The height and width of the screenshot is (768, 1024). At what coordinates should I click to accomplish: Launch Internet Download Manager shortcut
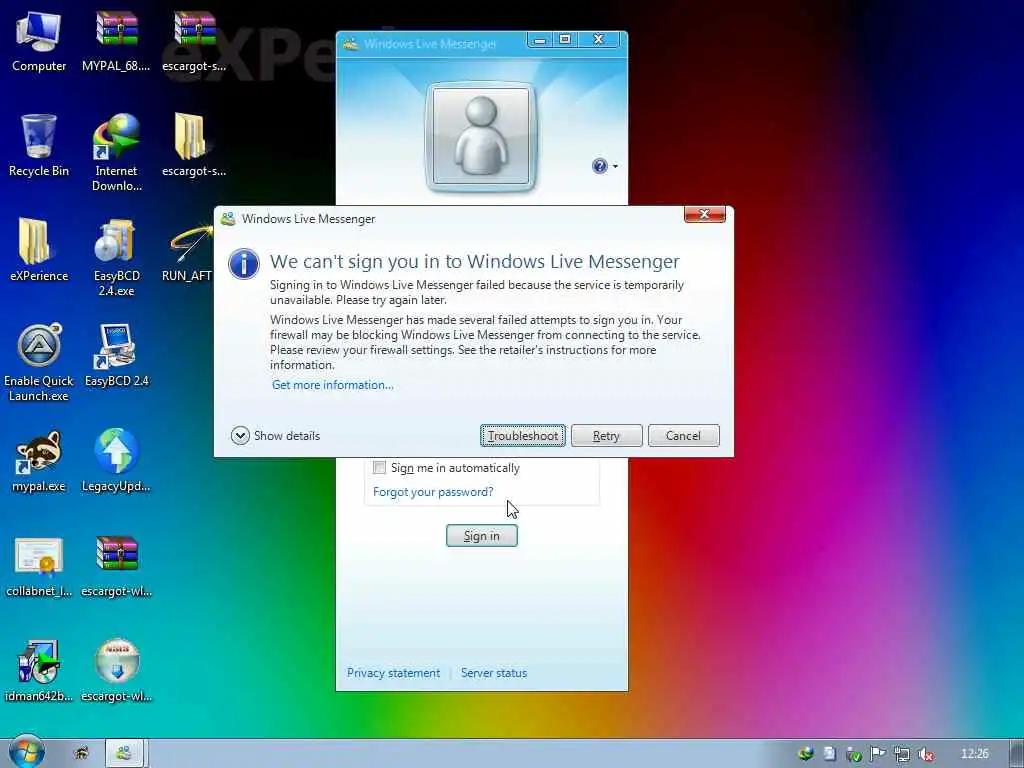(x=116, y=153)
